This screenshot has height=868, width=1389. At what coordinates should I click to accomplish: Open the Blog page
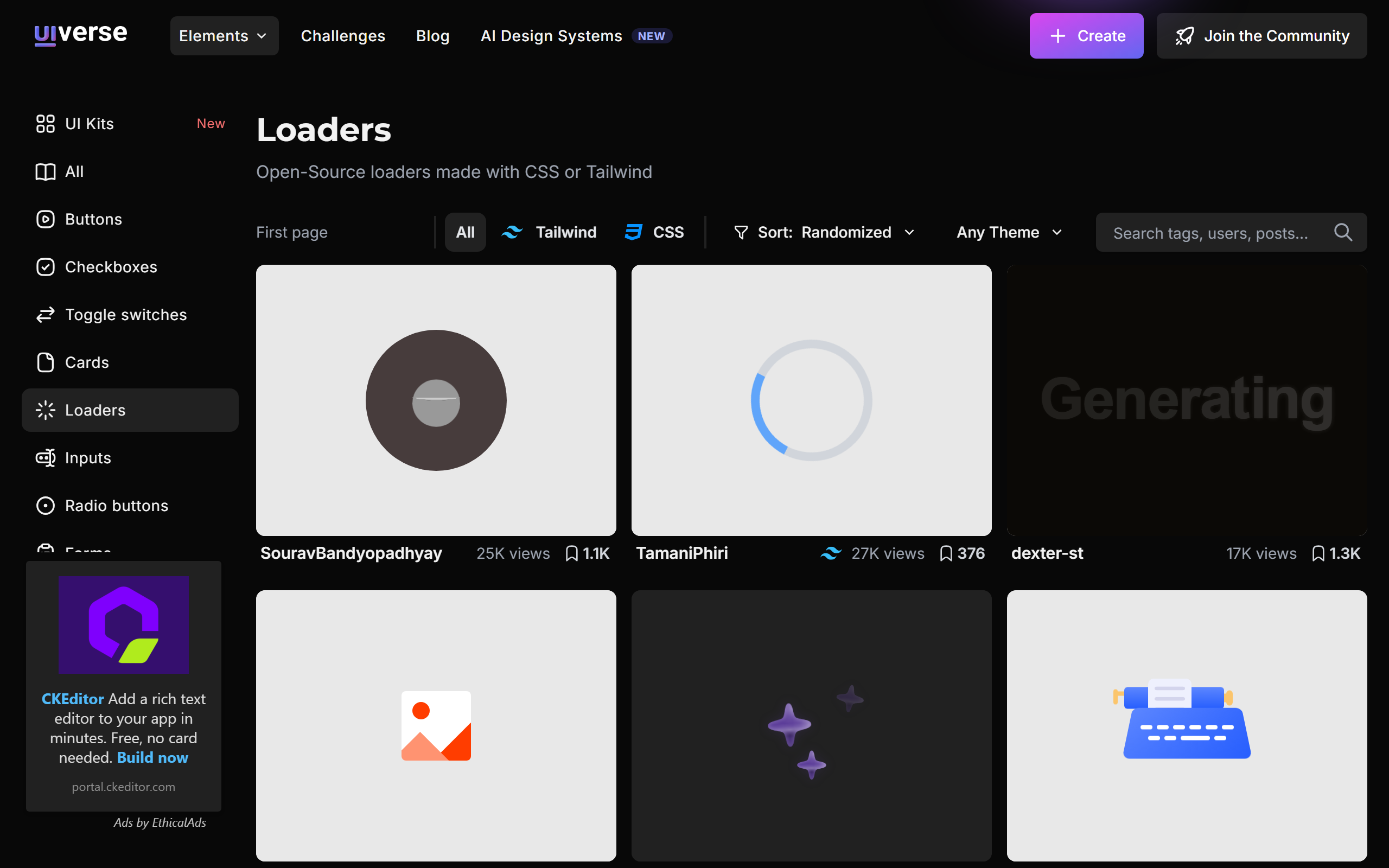(x=433, y=36)
